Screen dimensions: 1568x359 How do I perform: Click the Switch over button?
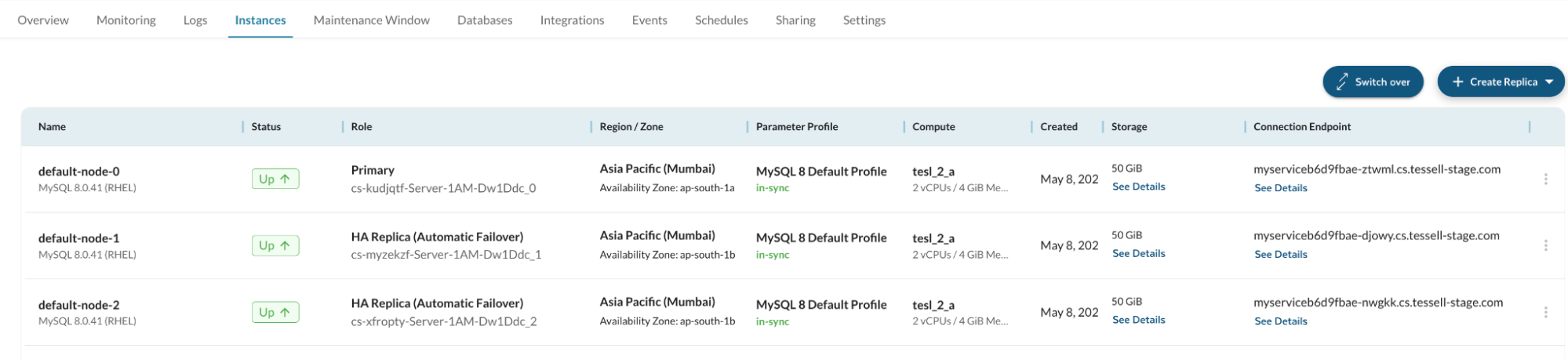click(x=1373, y=82)
